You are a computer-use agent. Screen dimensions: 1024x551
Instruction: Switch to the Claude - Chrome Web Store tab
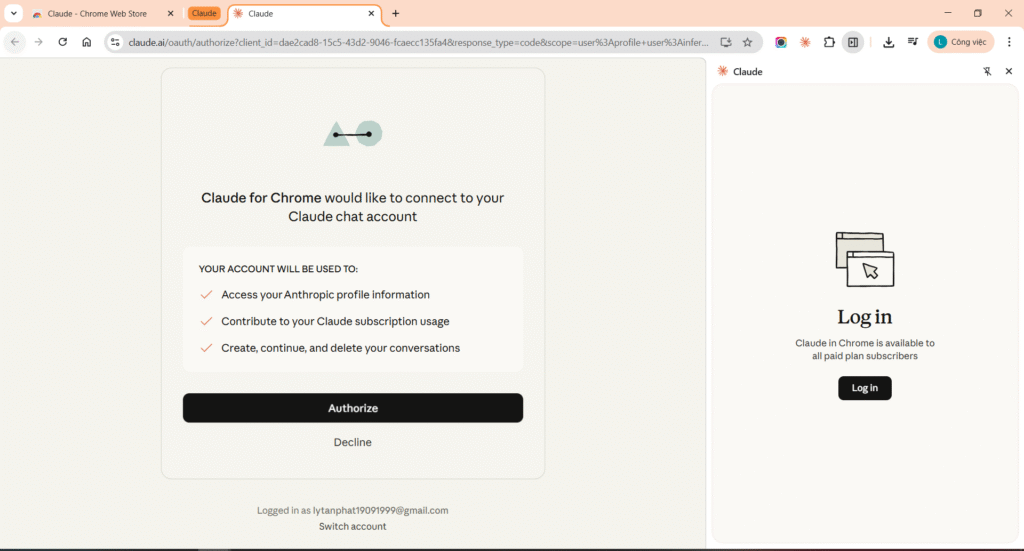(96, 14)
